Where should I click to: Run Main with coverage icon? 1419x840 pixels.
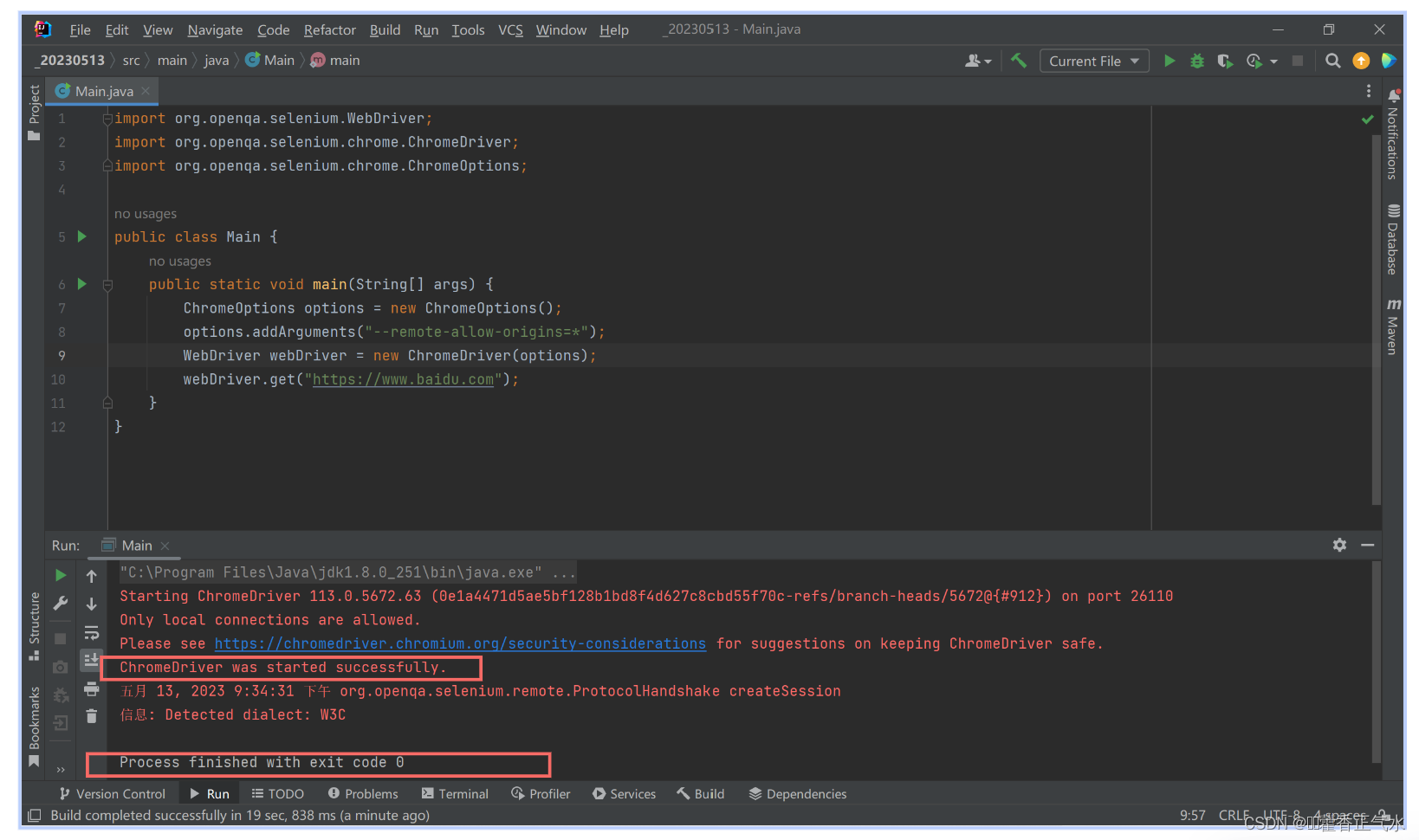[1224, 61]
